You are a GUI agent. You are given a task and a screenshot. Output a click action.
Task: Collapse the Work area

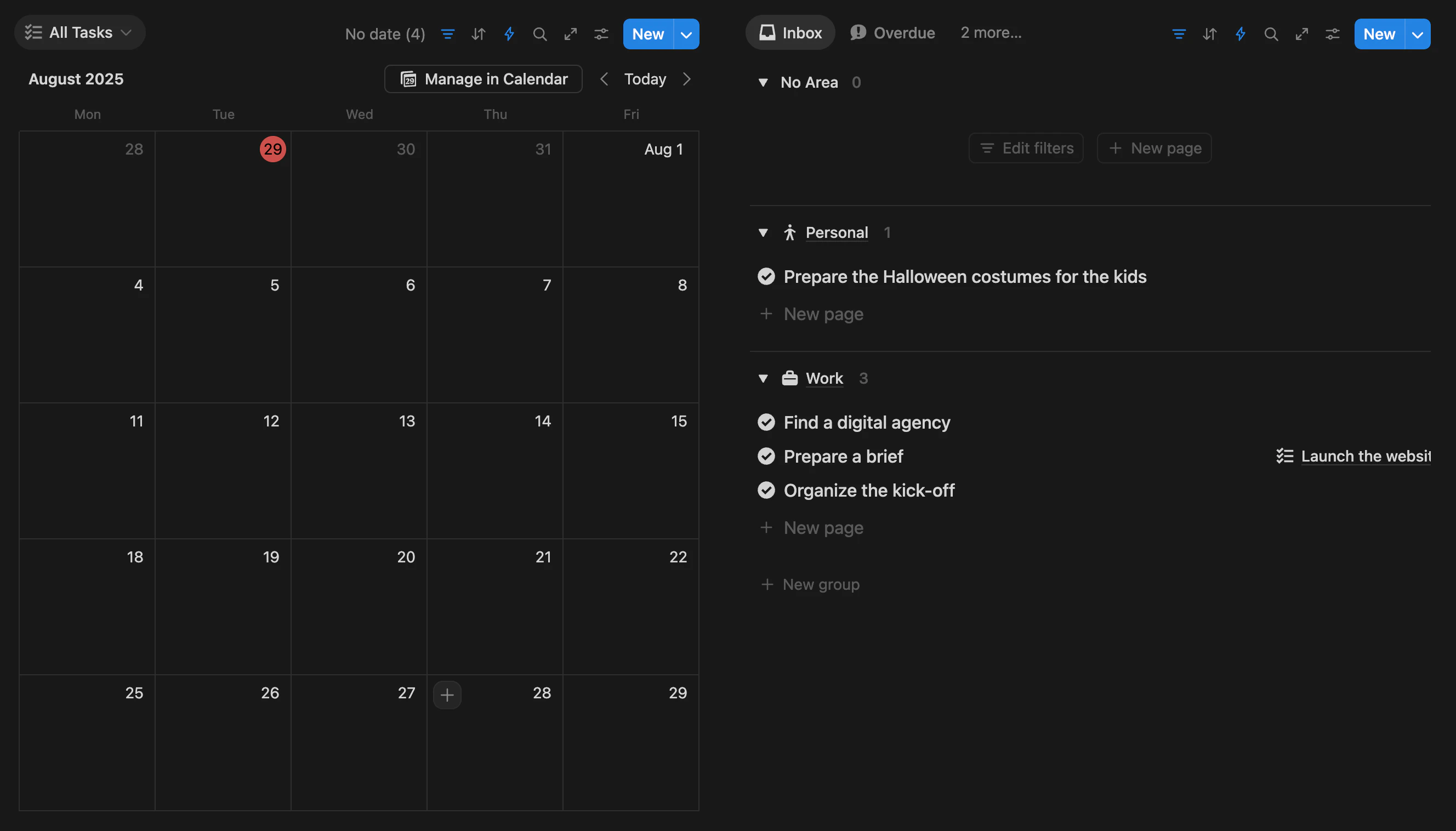(763, 378)
